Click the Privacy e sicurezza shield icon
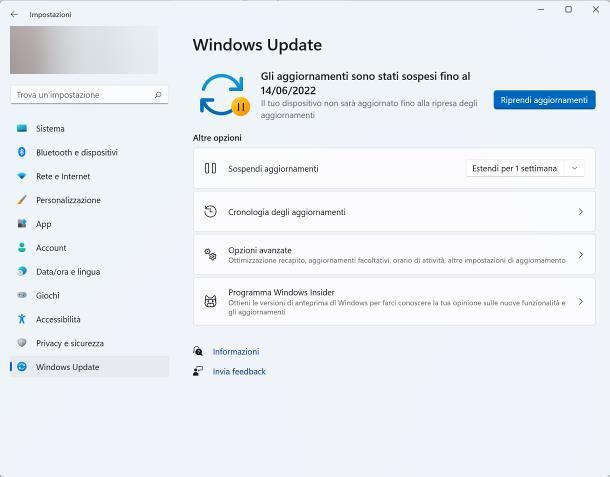This screenshot has width=610, height=477. [22, 343]
